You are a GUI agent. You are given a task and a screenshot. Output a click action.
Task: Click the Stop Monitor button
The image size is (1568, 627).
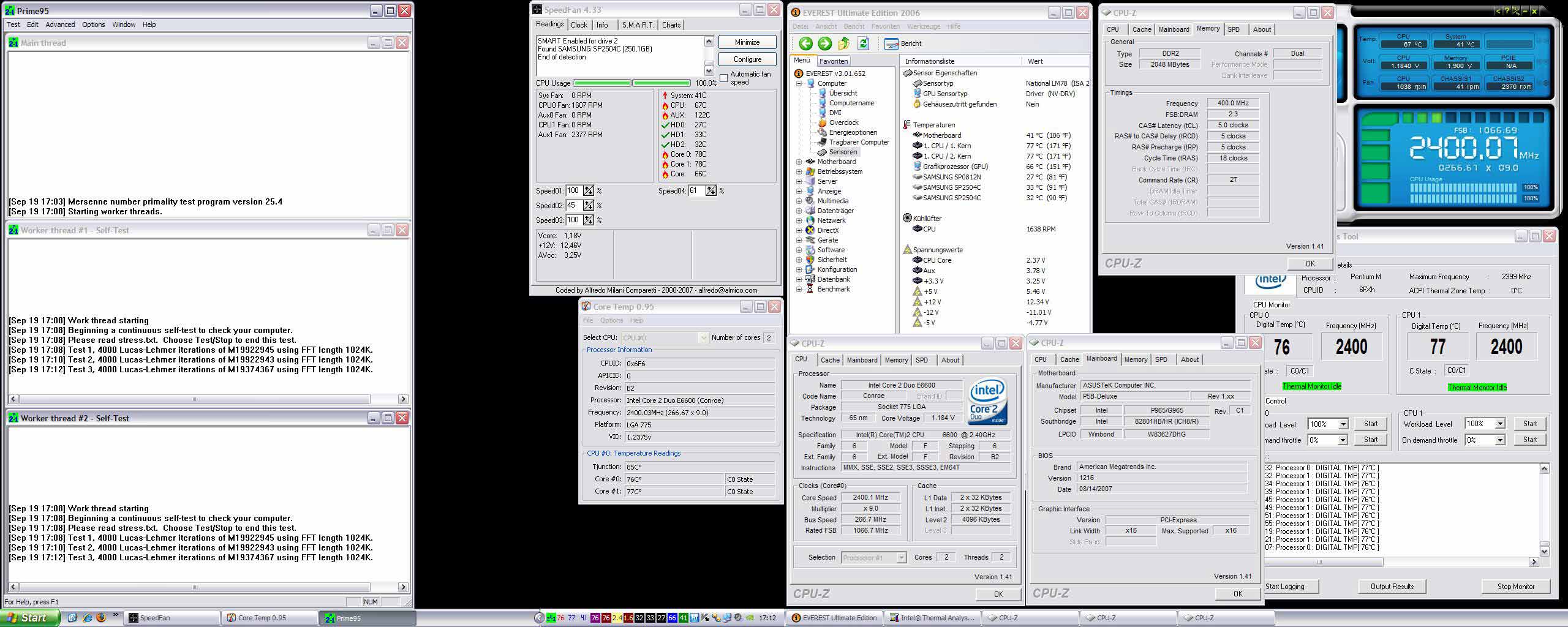[x=1516, y=587]
